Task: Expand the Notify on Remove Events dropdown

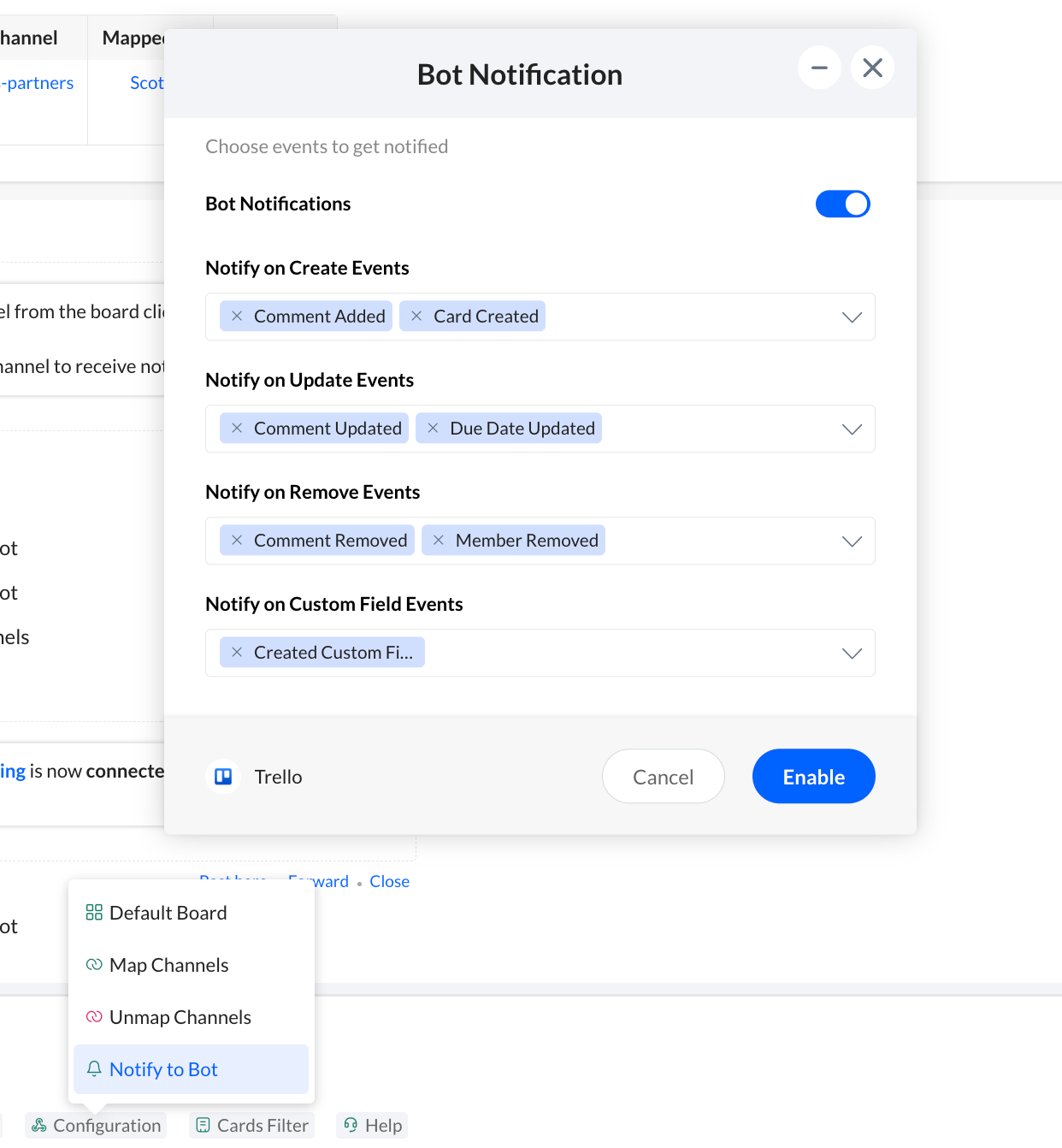Action: [x=852, y=541]
